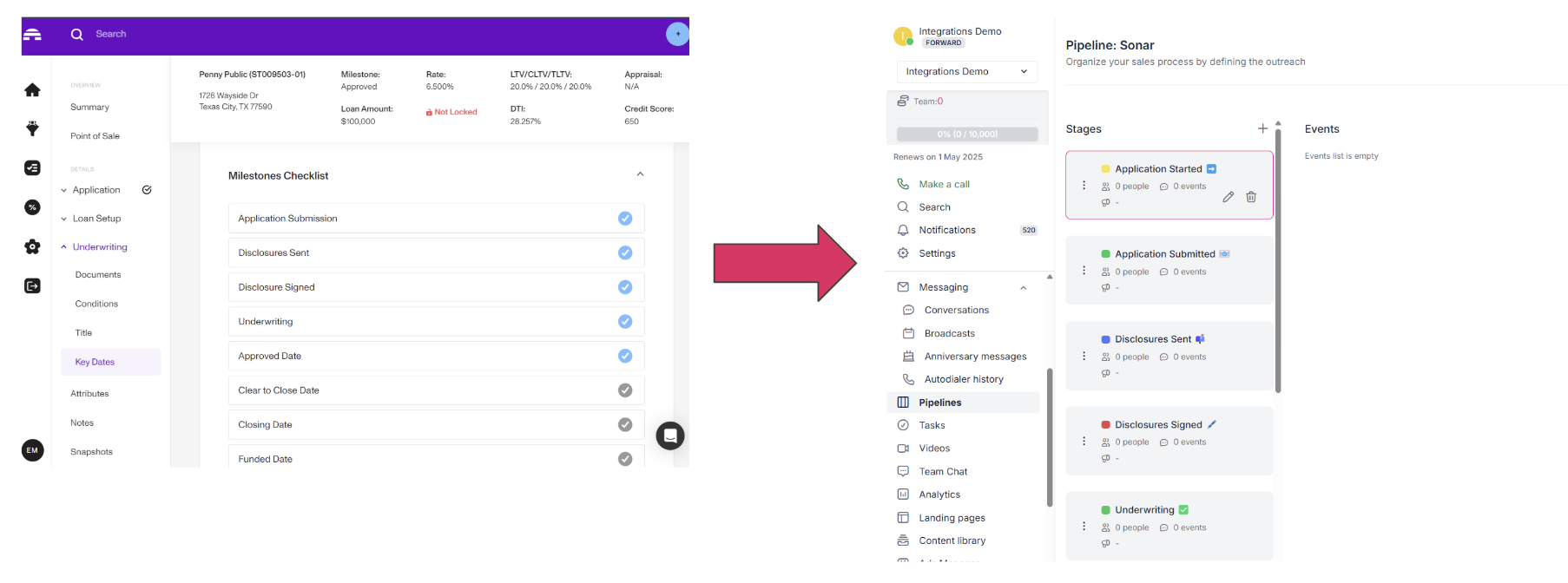Expand the Loan Setup section in sidebar
Viewport: 1568px width, 583px height.
(x=63, y=219)
